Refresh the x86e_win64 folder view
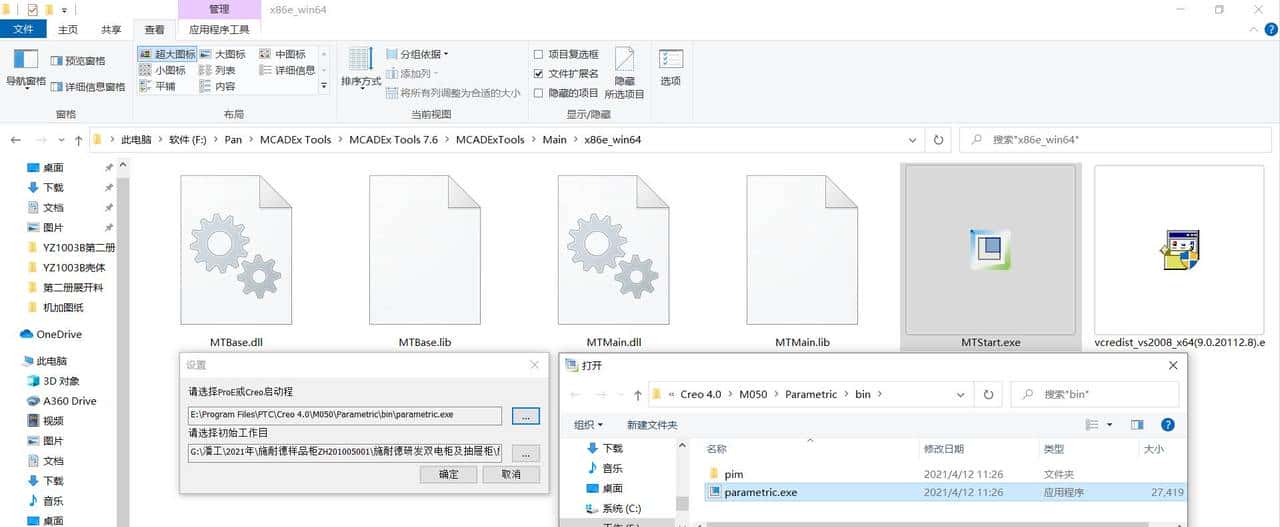This screenshot has height=527, width=1280. click(938, 140)
